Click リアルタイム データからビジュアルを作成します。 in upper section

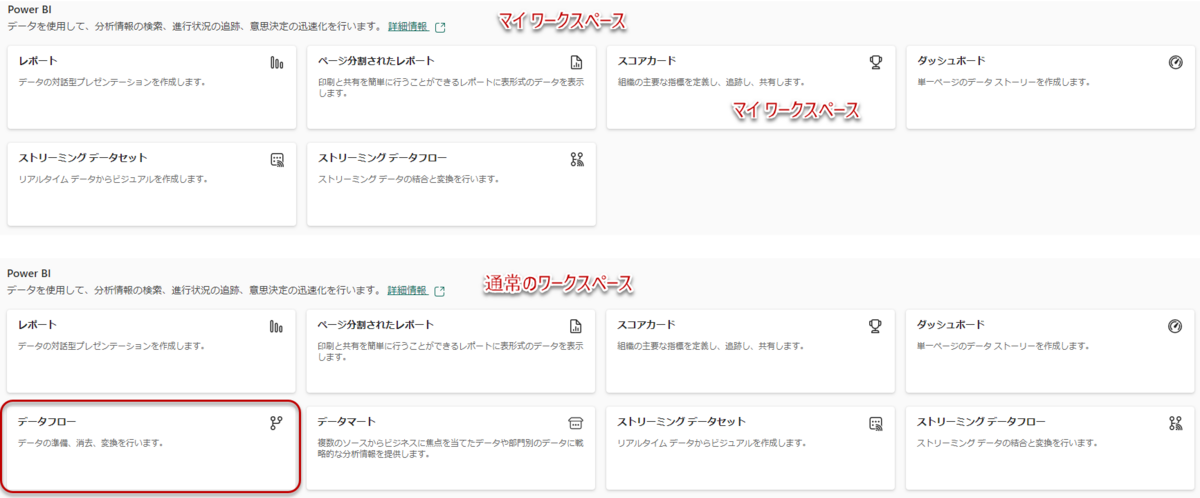[x=113, y=179]
